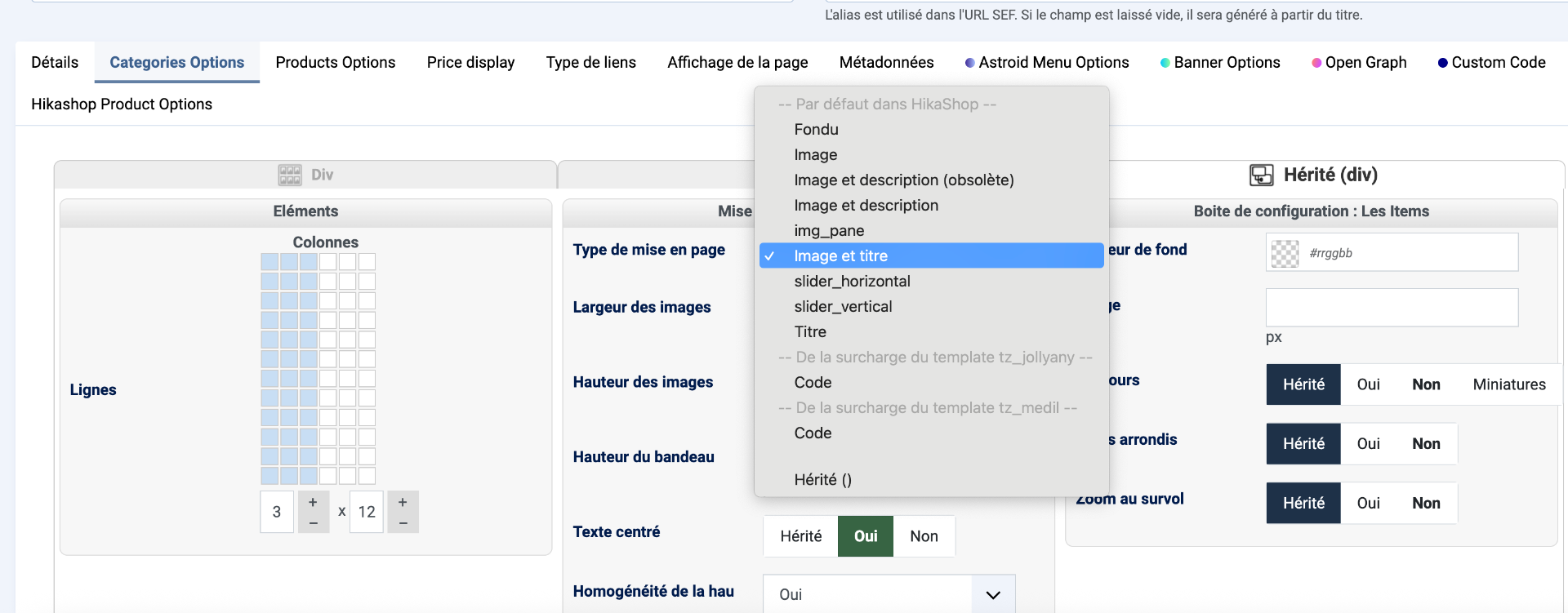This screenshot has height=613, width=1568.
Task: Pick the Titre option in the list
Action: point(810,331)
